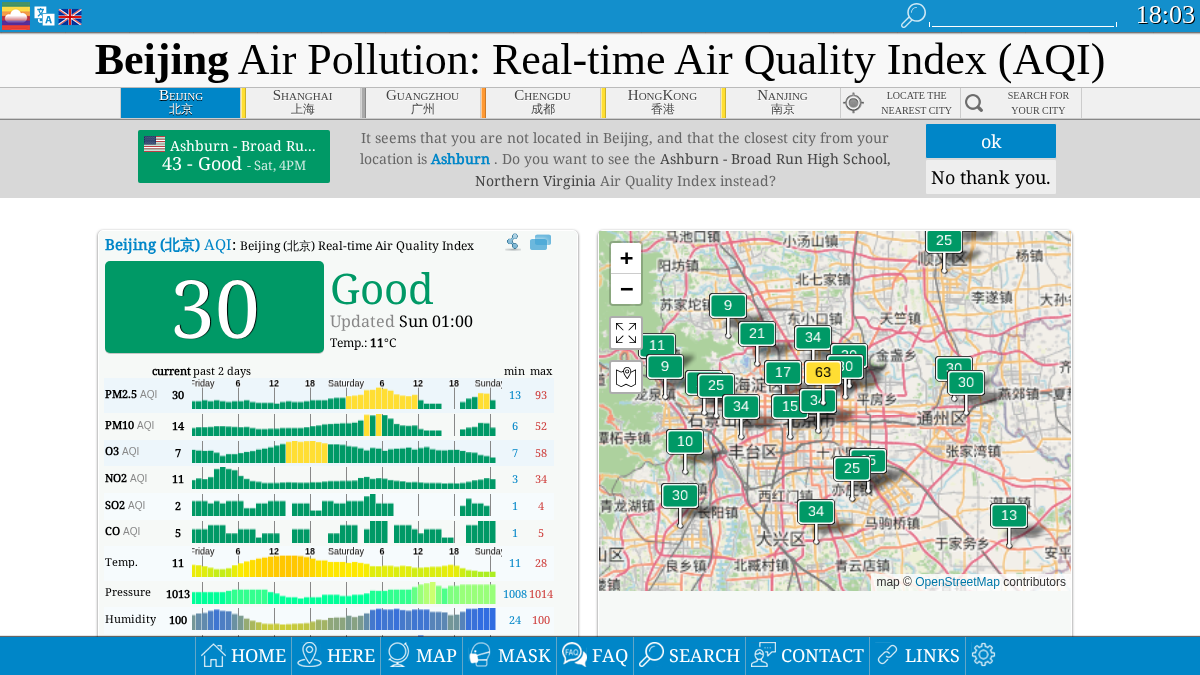Click the map layers icon
Viewport: 1200px width, 675px height.
(626, 377)
